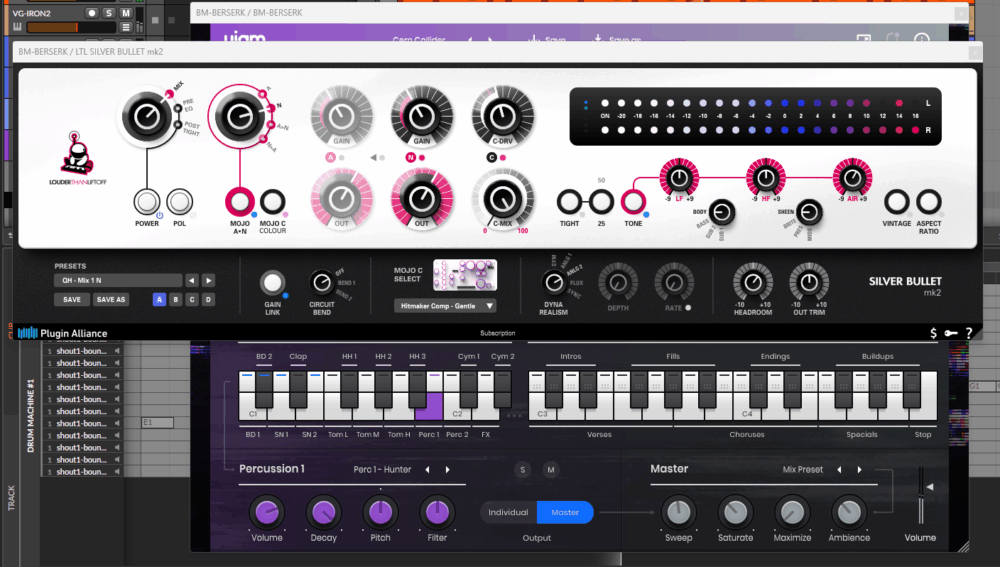Viewport: 1000px width, 567px height.
Task: Mute the VG-IRON2 track
Action: pos(126,13)
